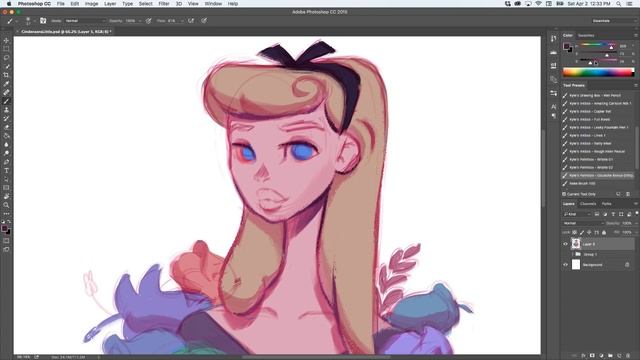Click the foreground color swatch in toolbox
The image size is (640, 360).
point(4,229)
